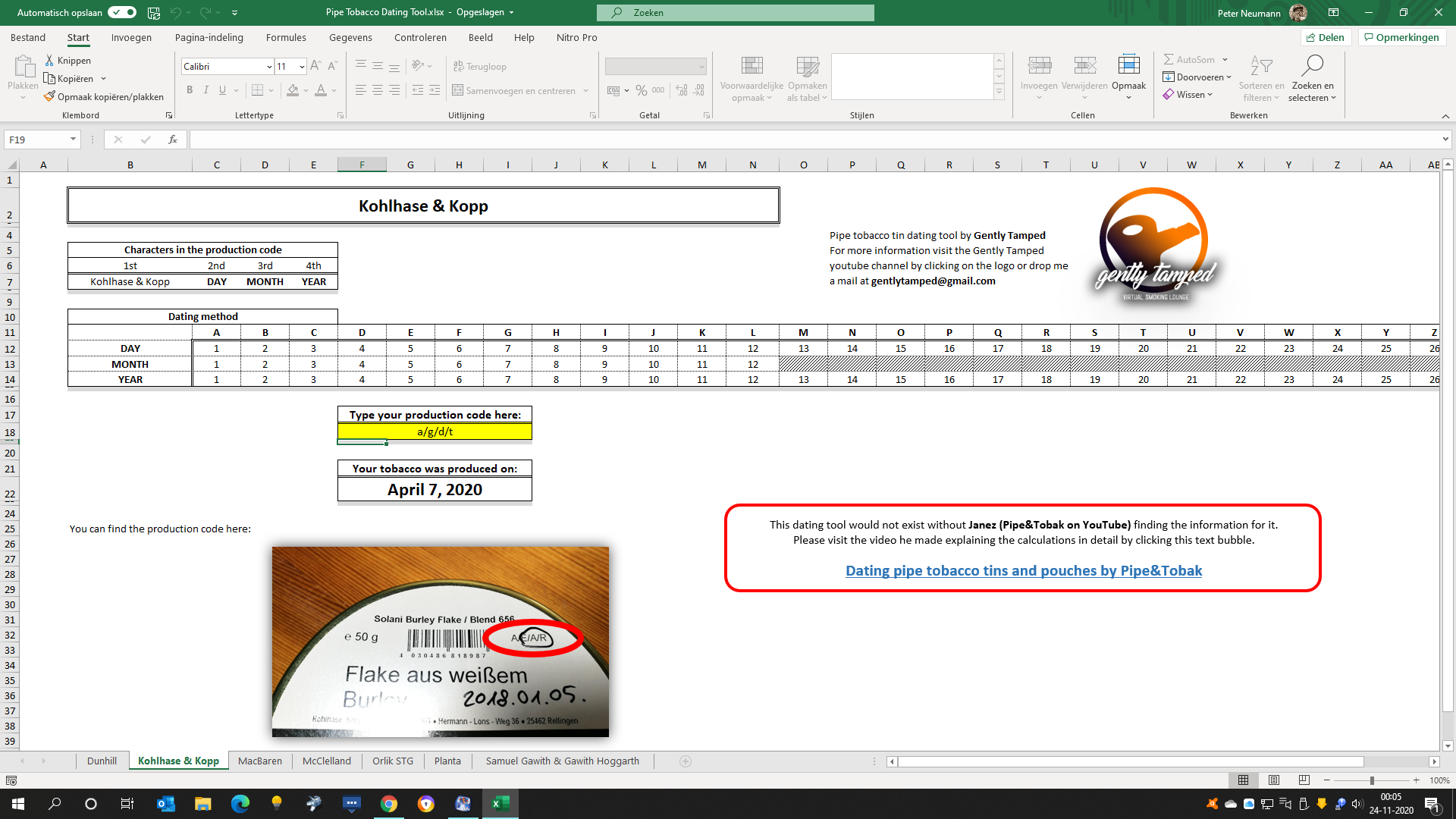
Task: Open Dating pipe tobacco tins link
Action: tap(1023, 571)
